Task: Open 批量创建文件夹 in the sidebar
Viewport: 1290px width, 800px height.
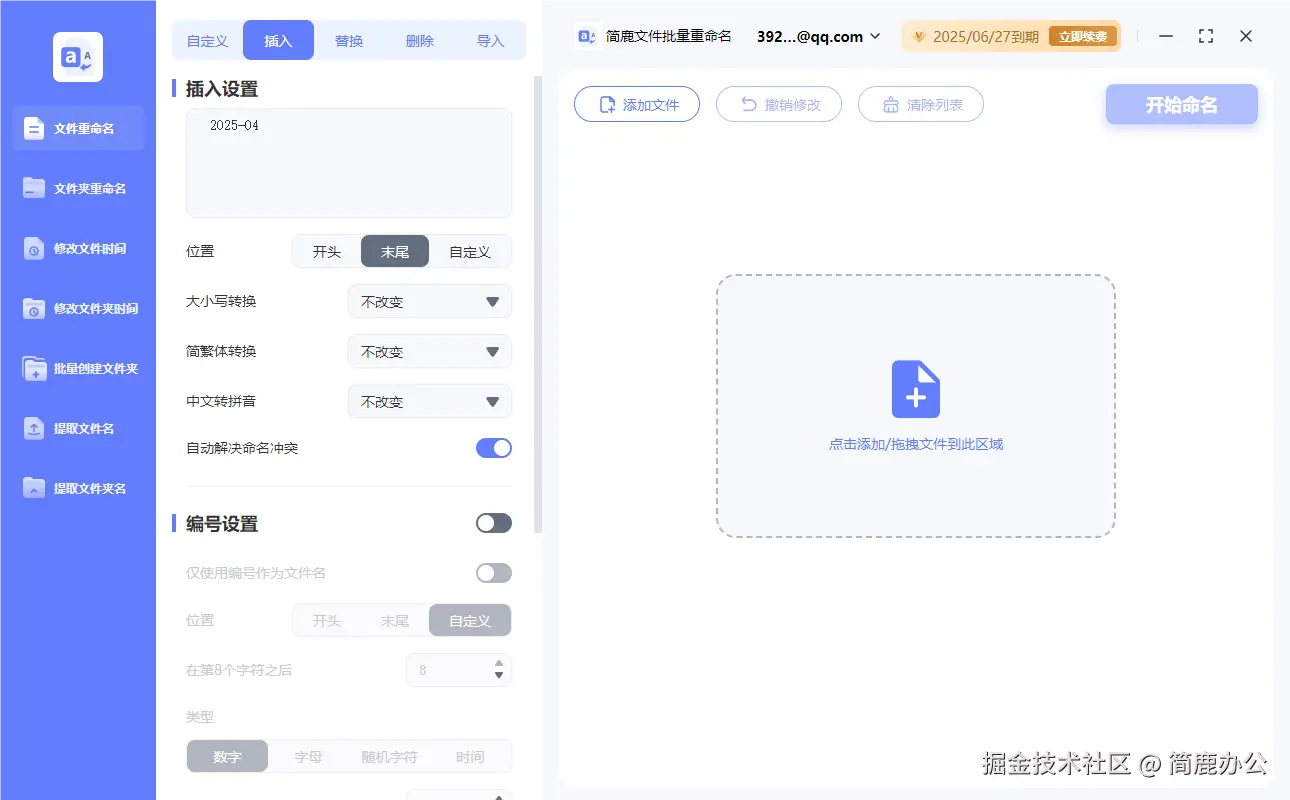Action: pyautogui.click(x=78, y=368)
